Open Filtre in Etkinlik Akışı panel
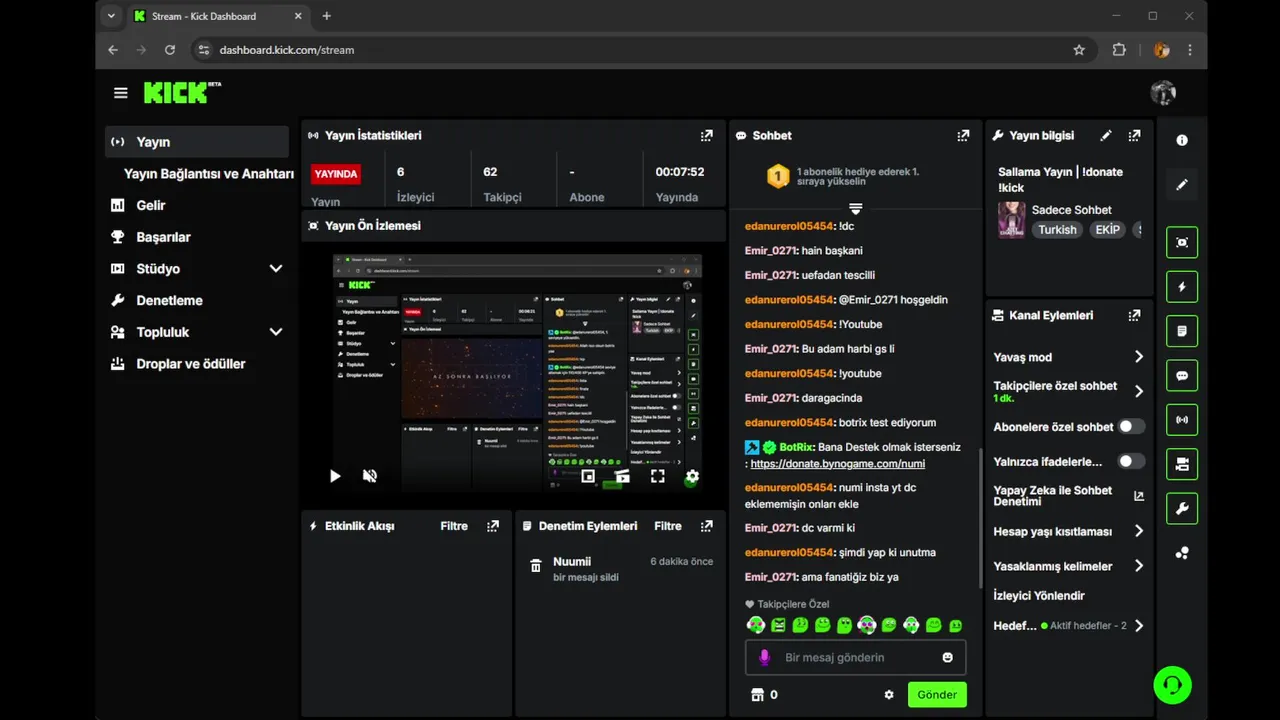 [x=454, y=526]
